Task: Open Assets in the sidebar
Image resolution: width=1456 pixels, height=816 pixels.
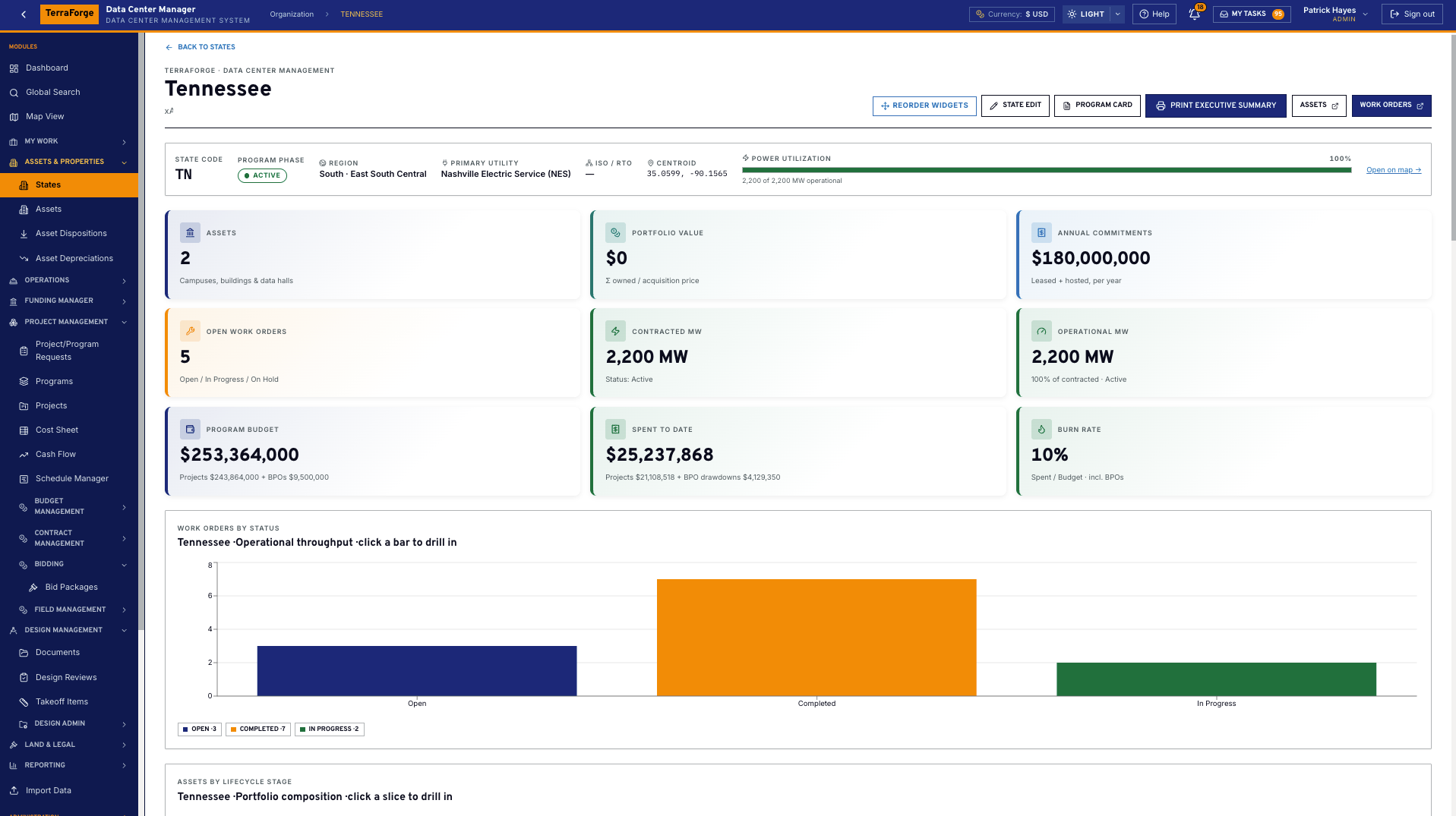Action: pos(69,210)
